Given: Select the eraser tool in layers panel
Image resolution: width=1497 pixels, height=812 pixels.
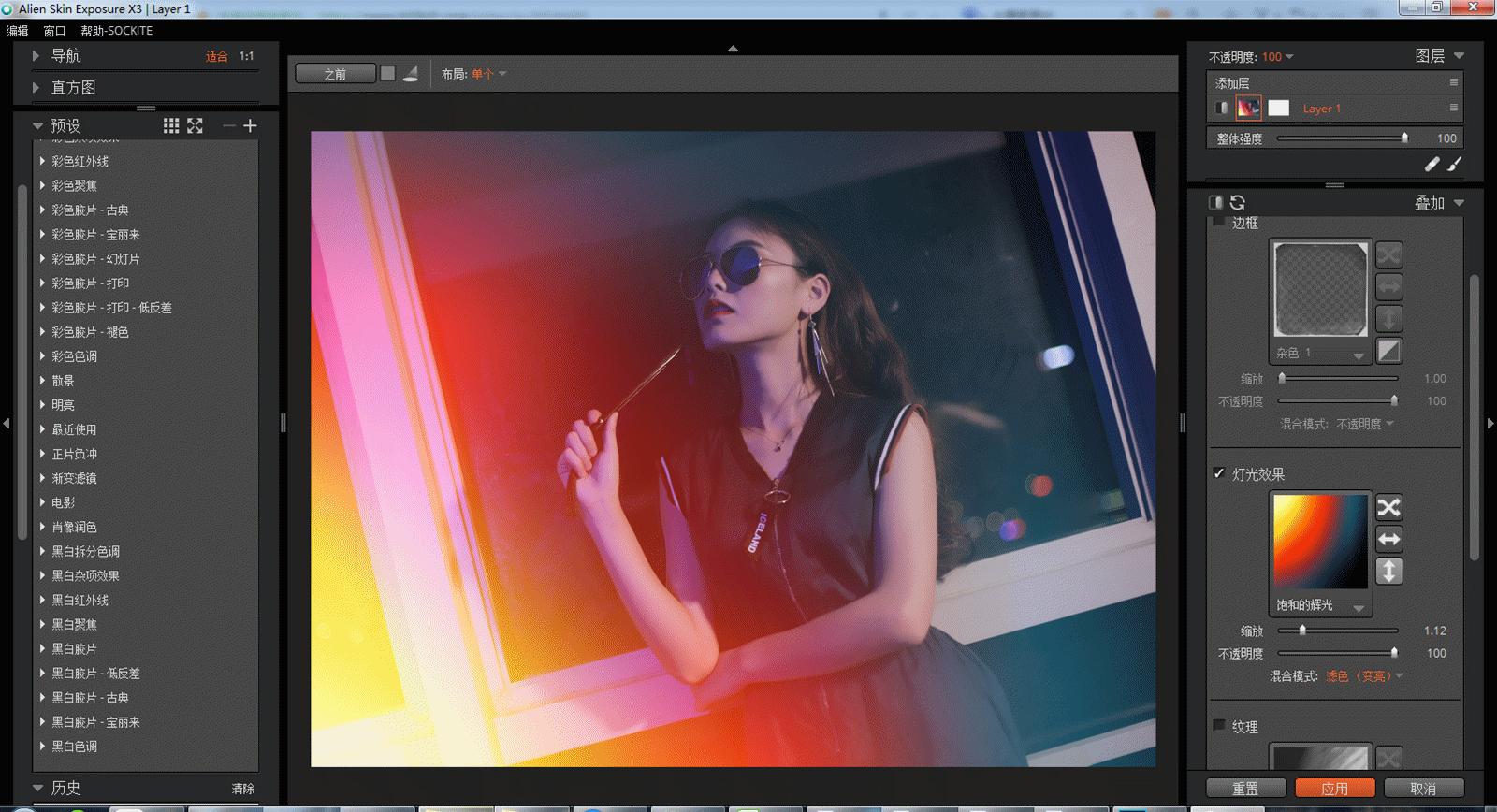Looking at the screenshot, I should [x=1432, y=164].
